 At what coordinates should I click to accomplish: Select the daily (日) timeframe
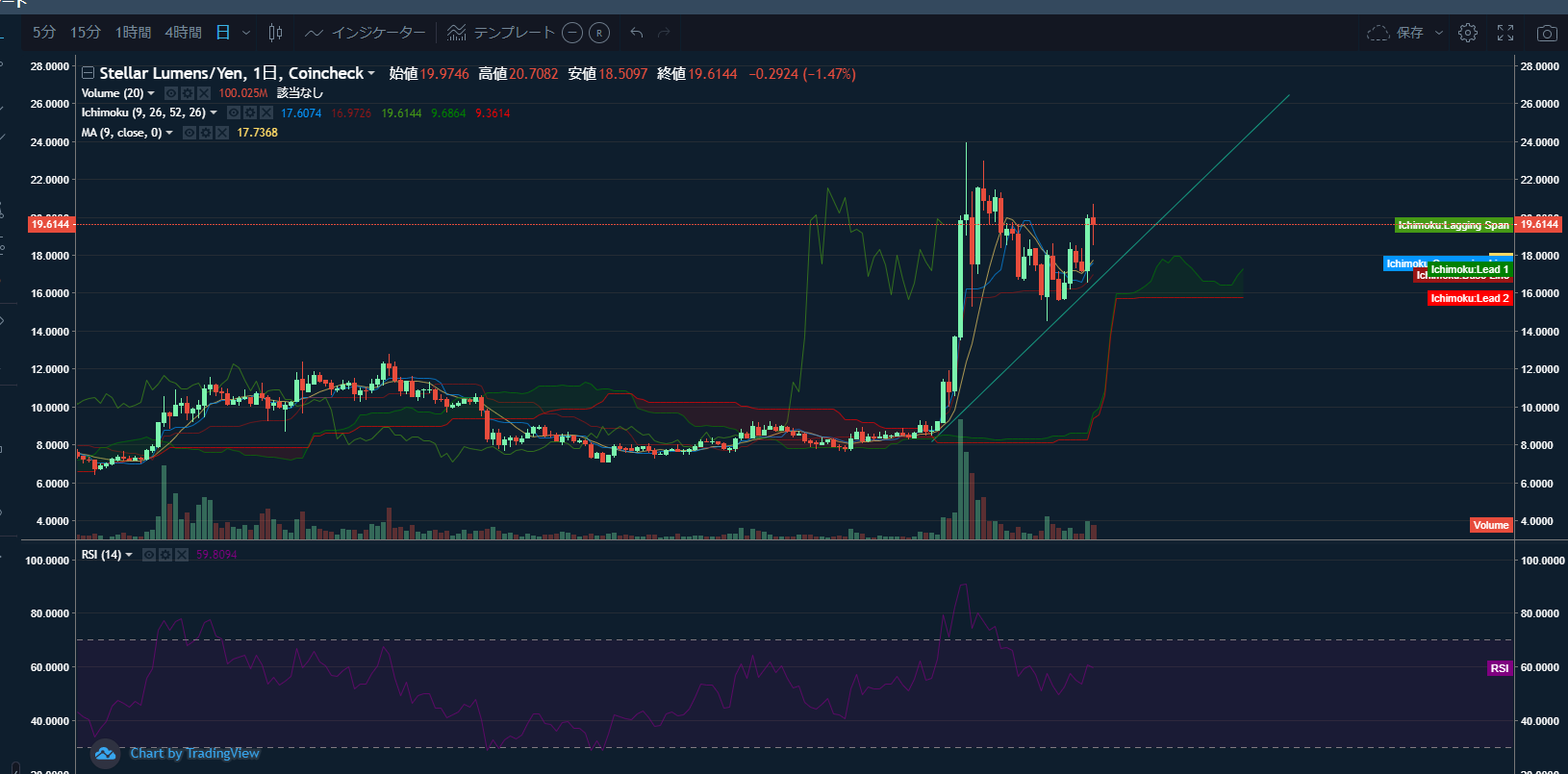pyautogui.click(x=223, y=33)
